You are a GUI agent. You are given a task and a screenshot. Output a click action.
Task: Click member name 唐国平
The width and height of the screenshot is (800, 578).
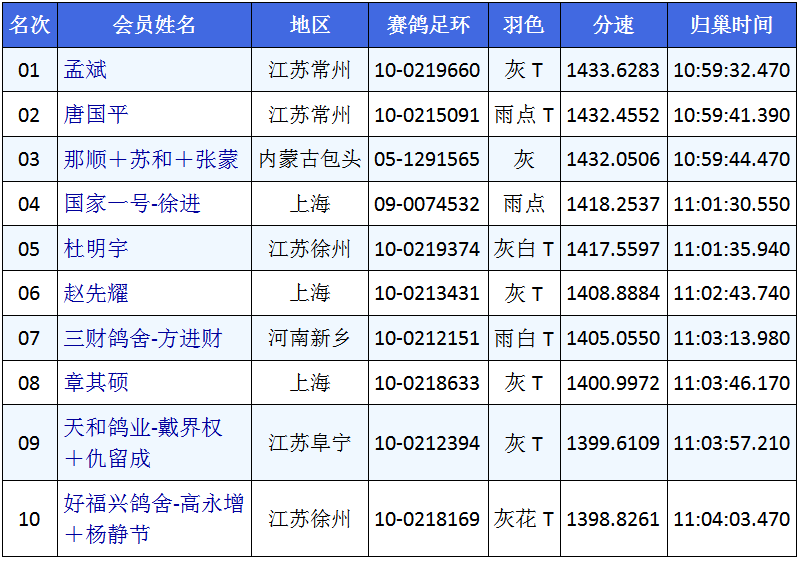pyautogui.click(x=97, y=115)
